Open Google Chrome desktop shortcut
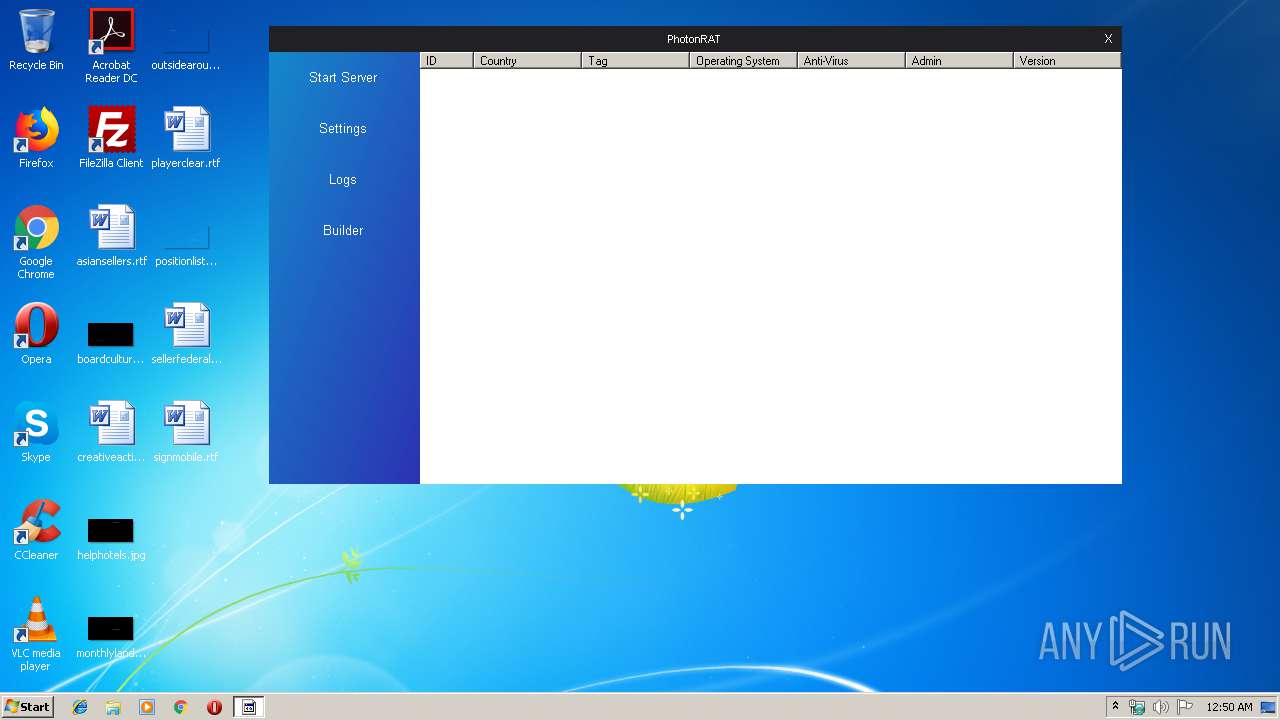The image size is (1280, 720). 36,242
